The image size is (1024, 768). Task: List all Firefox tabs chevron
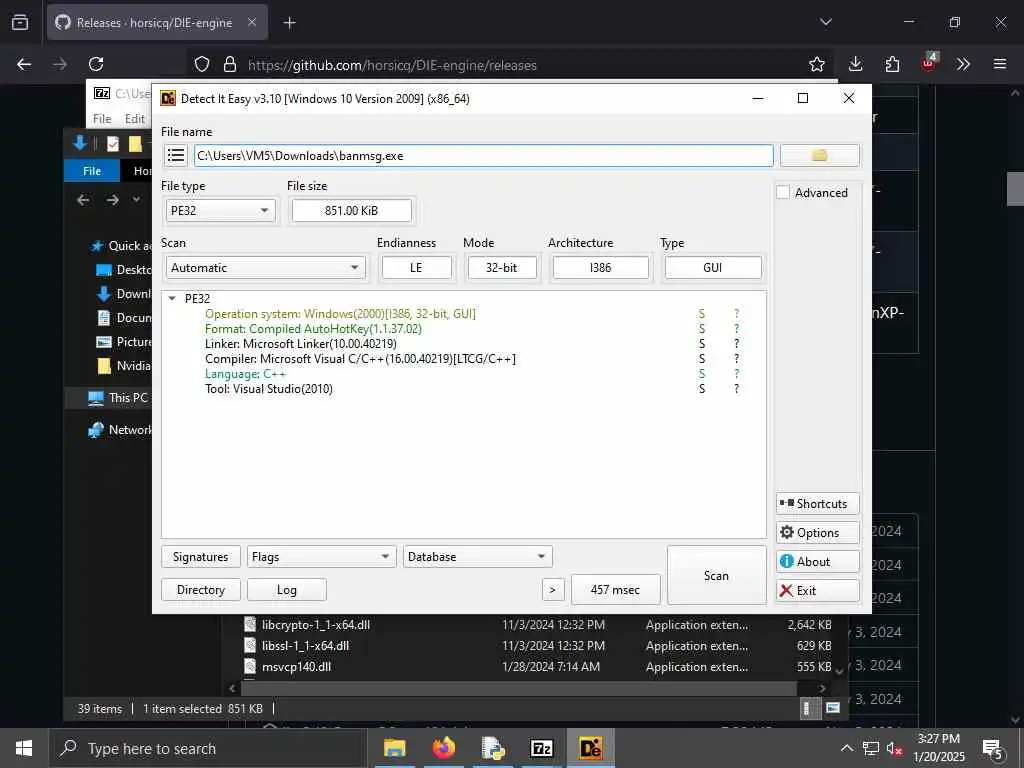tap(825, 22)
